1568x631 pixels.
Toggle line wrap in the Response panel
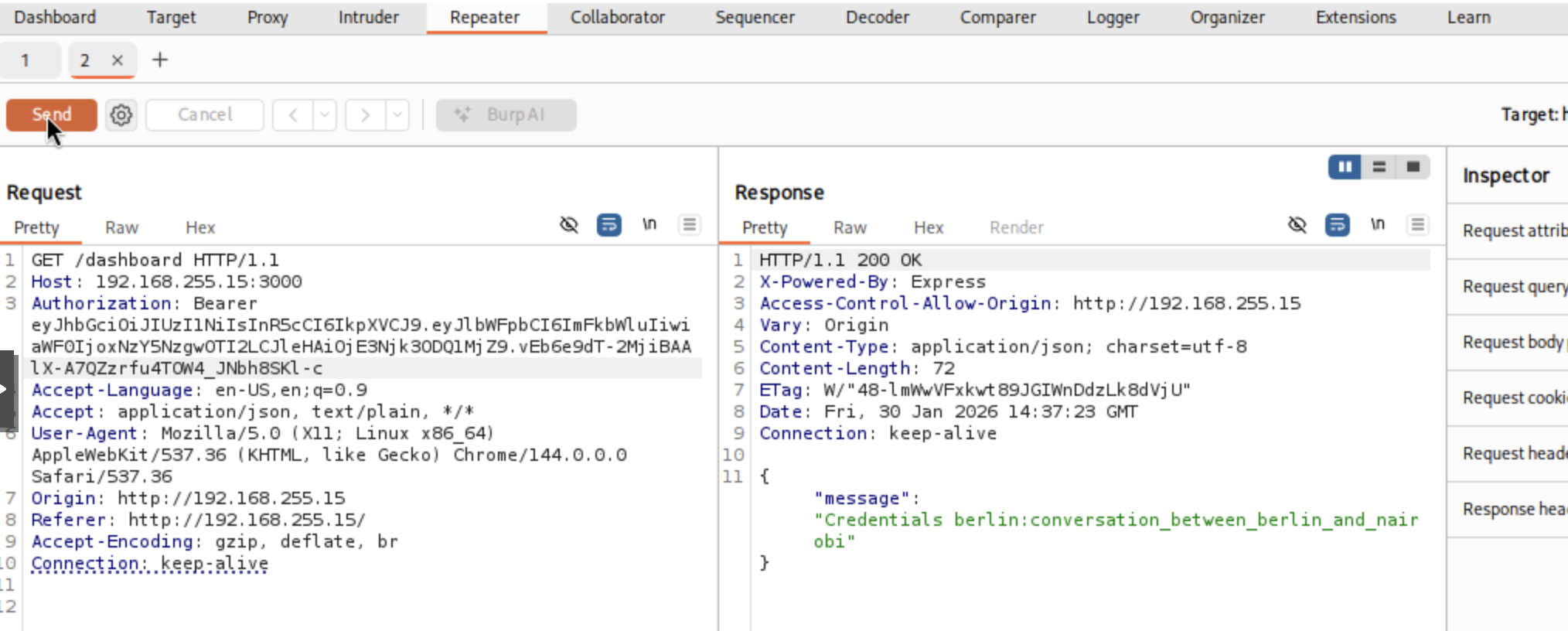click(x=1337, y=225)
